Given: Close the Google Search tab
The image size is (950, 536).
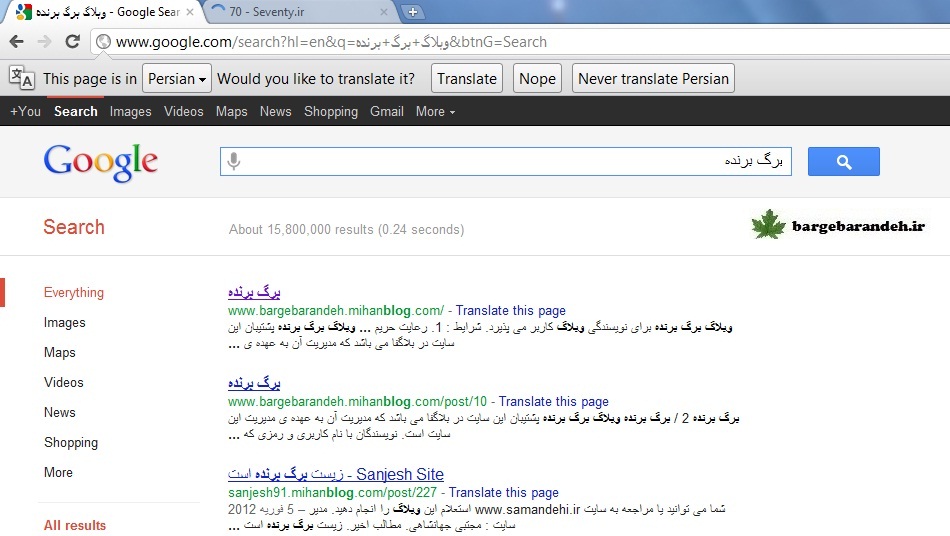Looking at the screenshot, I should pyautogui.click(x=190, y=12).
